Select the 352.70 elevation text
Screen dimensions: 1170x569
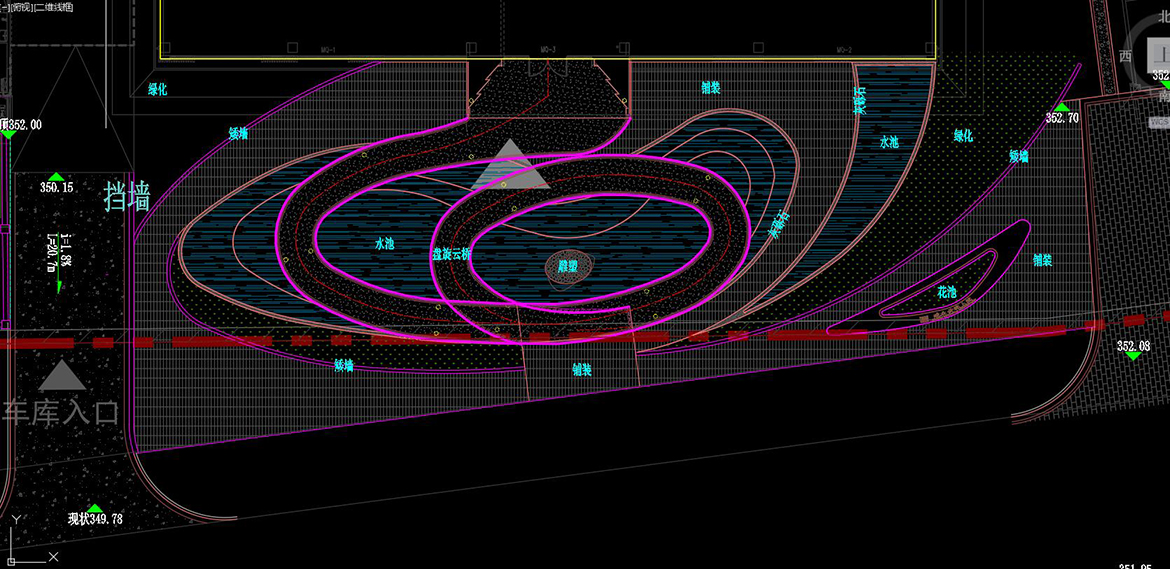[x=1062, y=118]
